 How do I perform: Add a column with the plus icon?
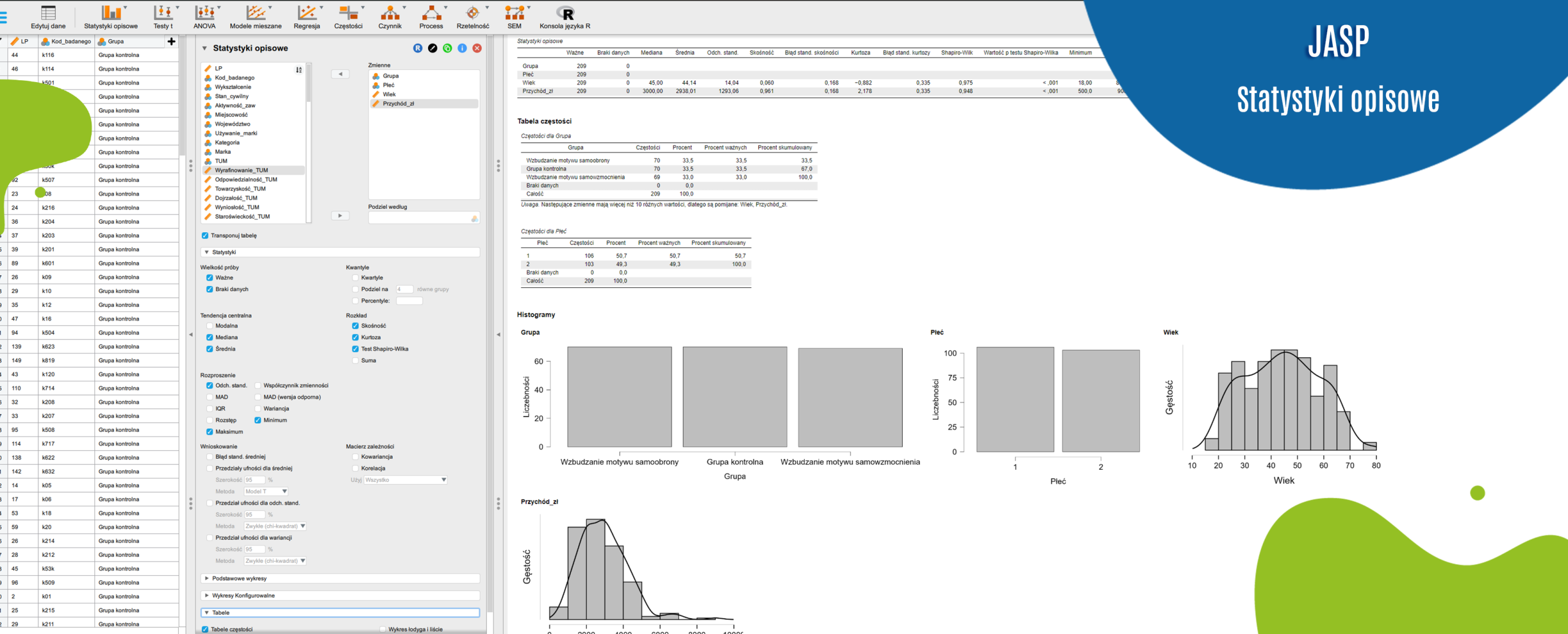tap(171, 42)
